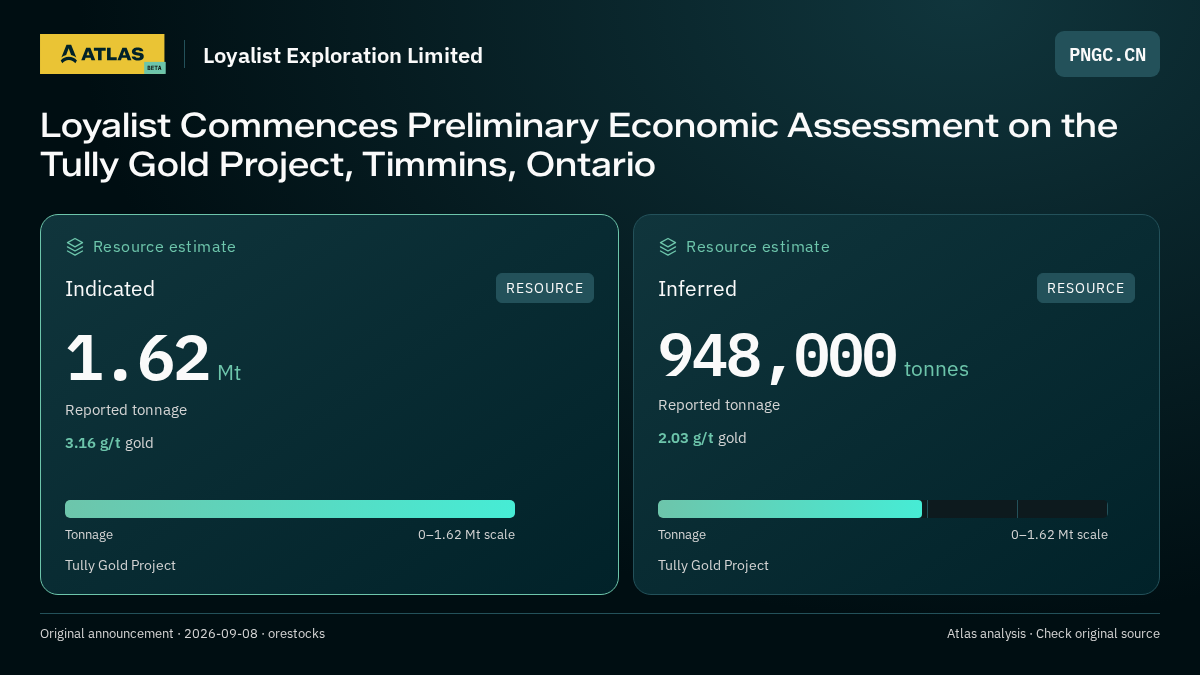Click the 948,000 tonnes figure

pyautogui.click(x=813, y=356)
